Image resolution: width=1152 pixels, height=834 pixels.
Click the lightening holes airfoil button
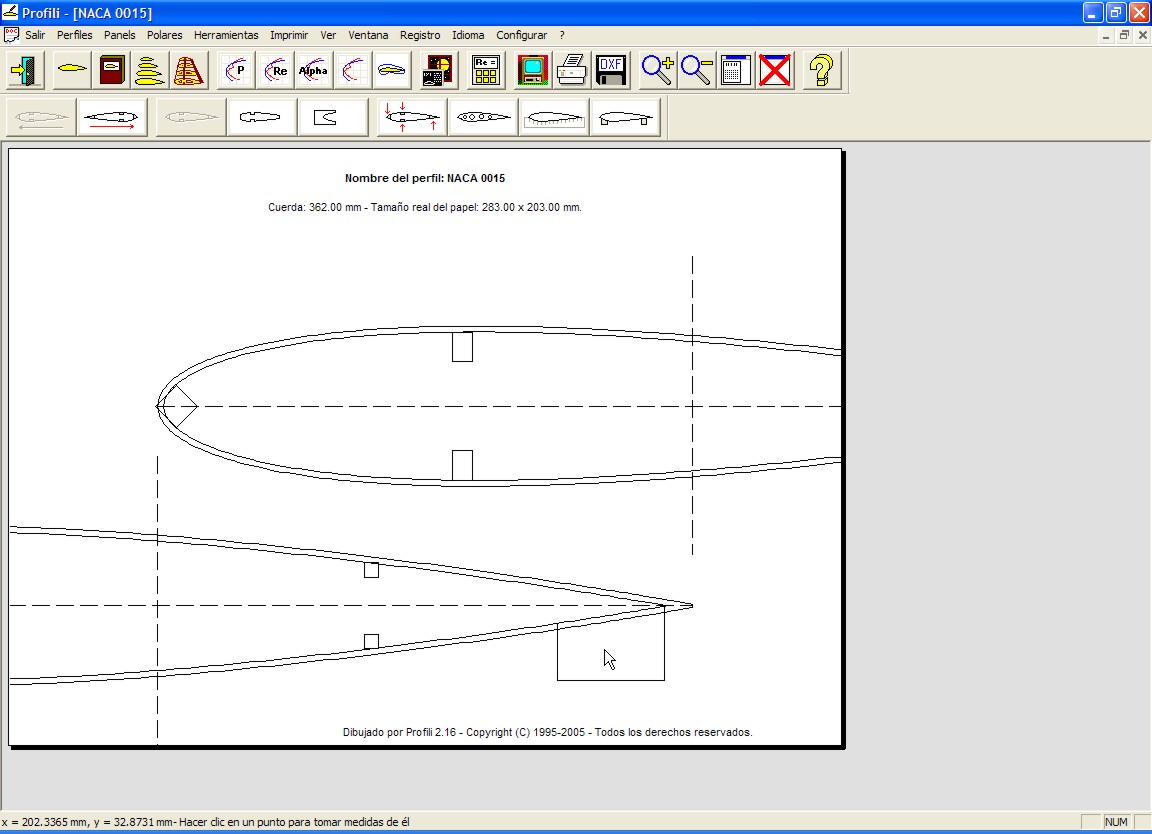pos(483,118)
